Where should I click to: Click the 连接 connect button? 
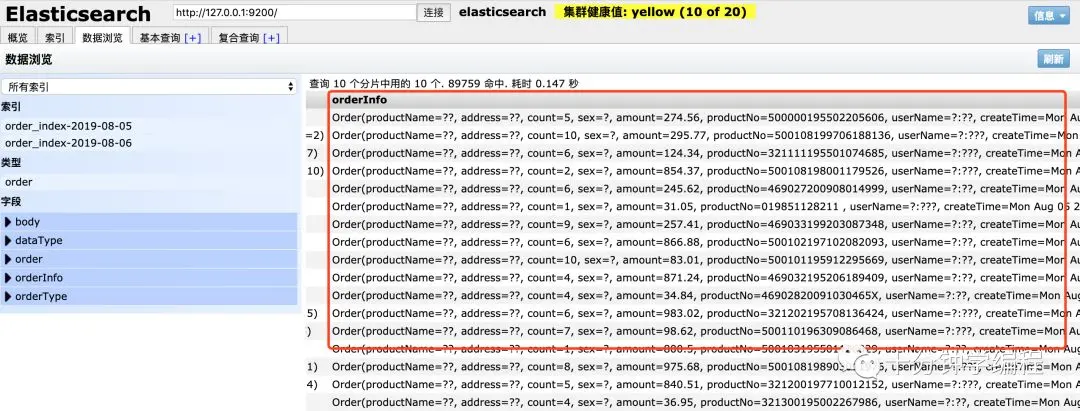click(x=434, y=12)
